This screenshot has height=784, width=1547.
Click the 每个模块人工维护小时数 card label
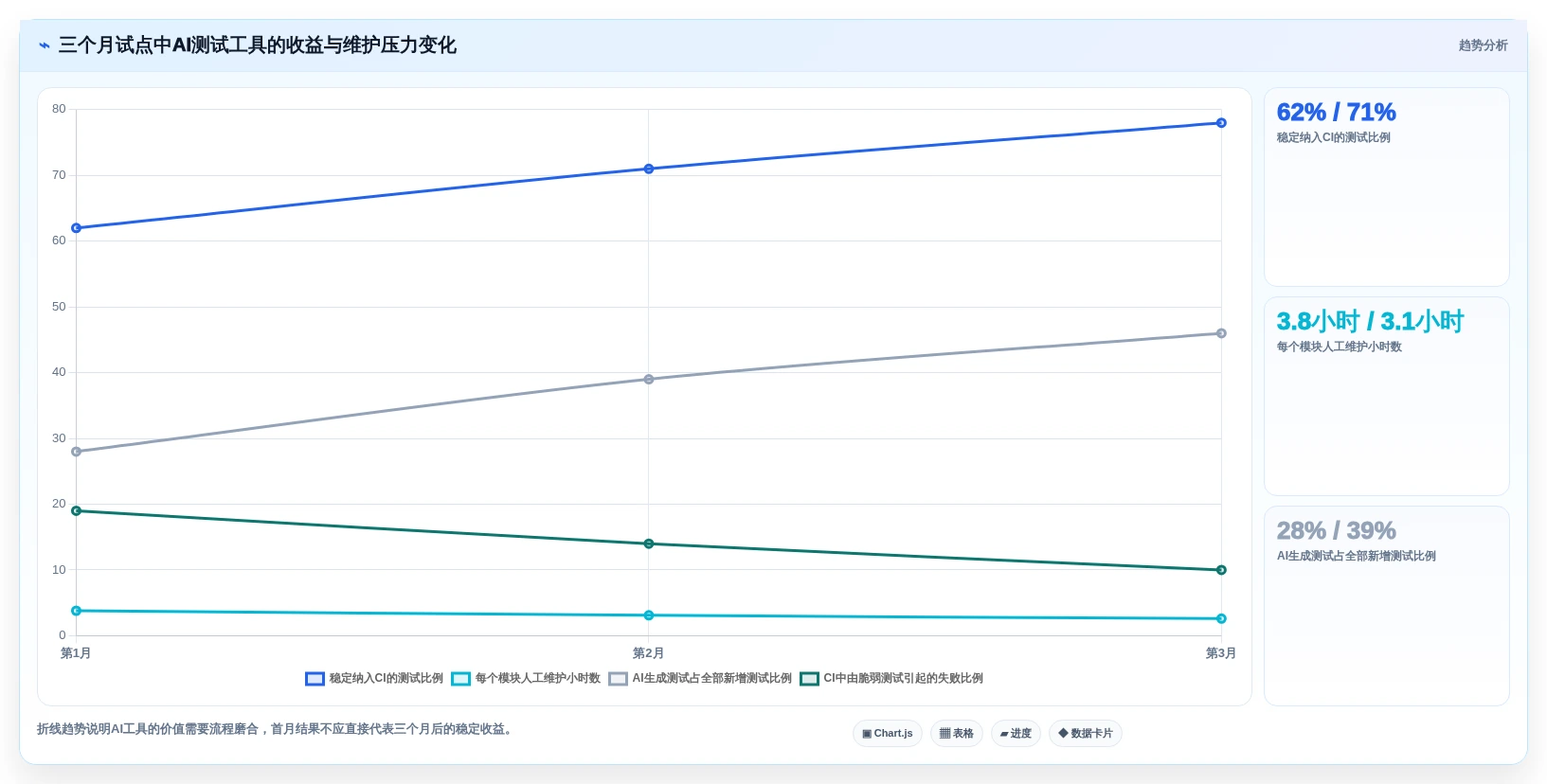1339,347
